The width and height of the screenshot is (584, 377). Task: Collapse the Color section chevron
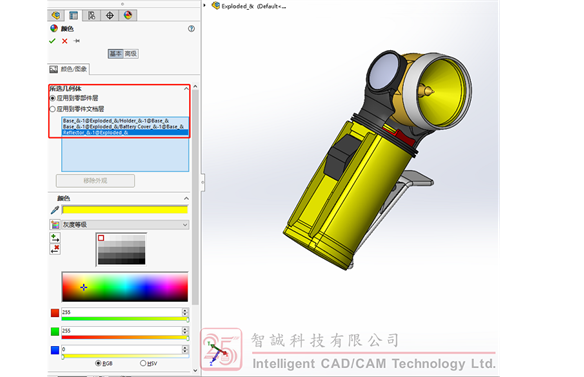186,198
